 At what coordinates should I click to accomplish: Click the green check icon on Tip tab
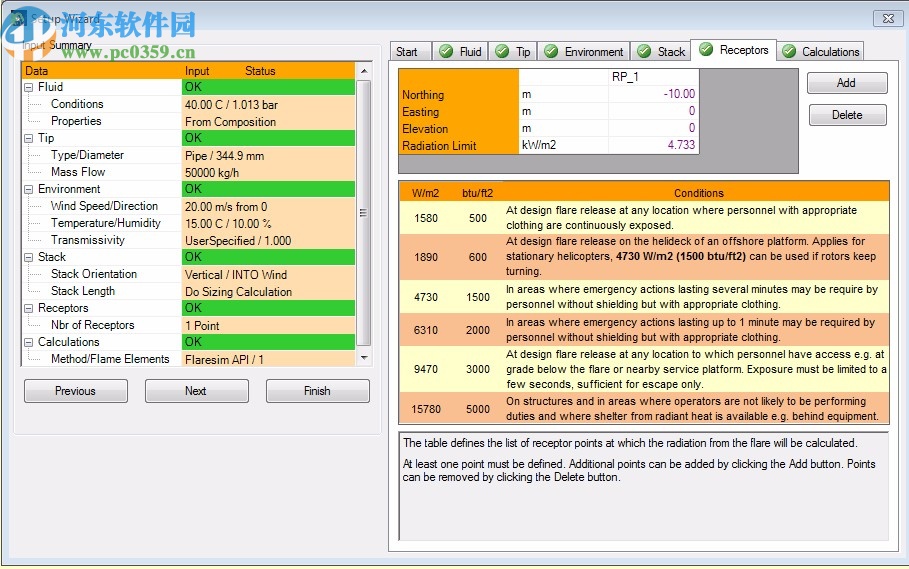(x=502, y=52)
